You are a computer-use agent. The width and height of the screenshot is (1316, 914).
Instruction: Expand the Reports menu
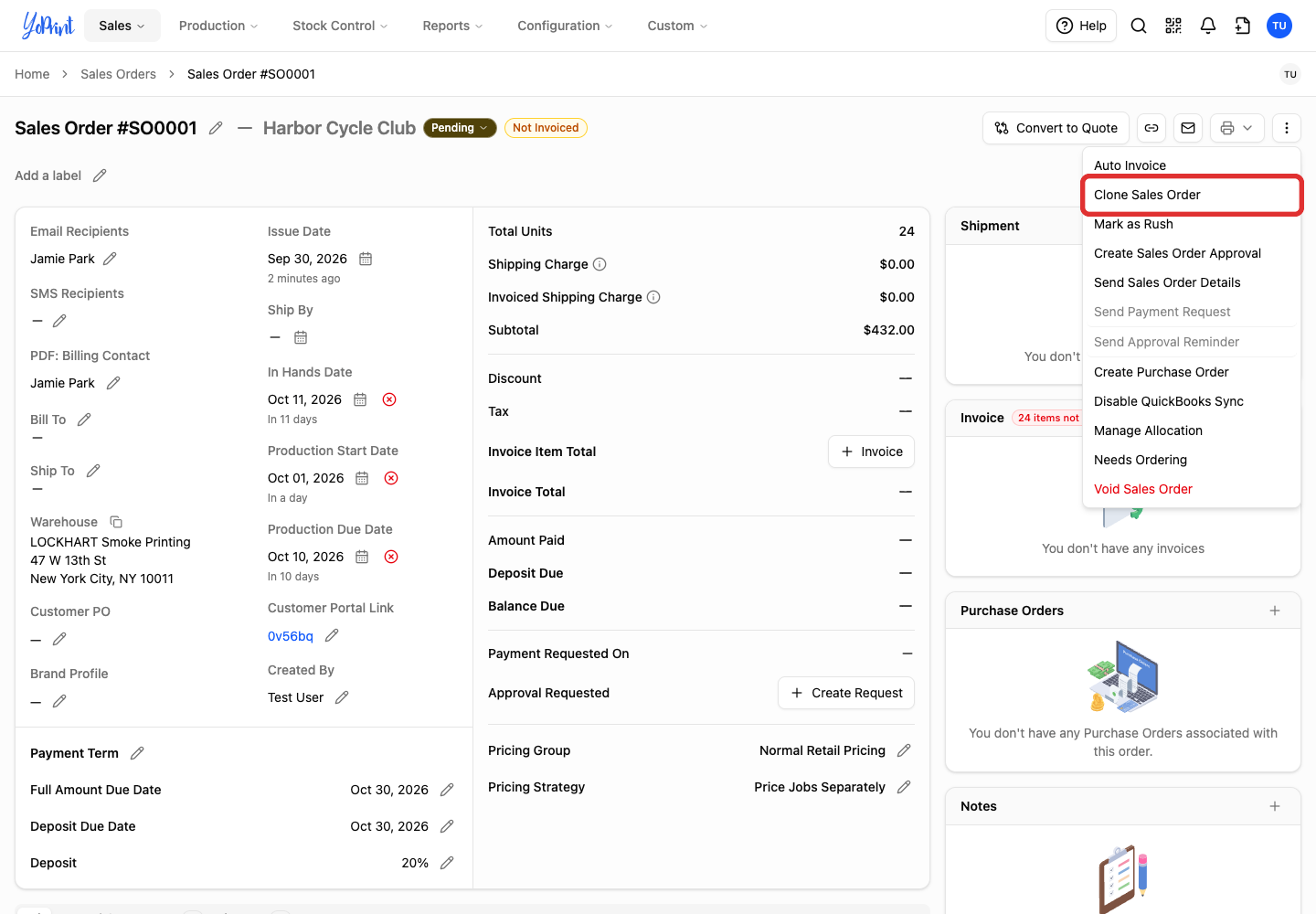tap(452, 26)
